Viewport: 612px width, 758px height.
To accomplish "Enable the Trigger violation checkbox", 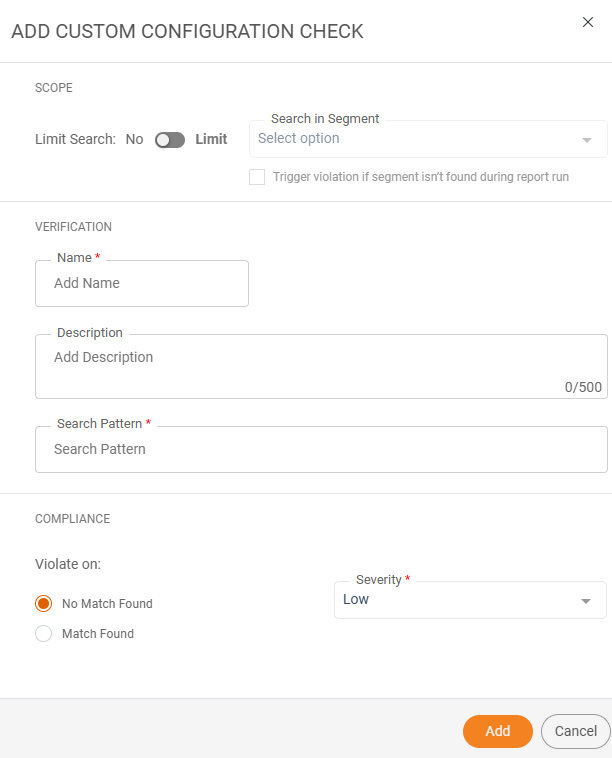I will tap(257, 177).
